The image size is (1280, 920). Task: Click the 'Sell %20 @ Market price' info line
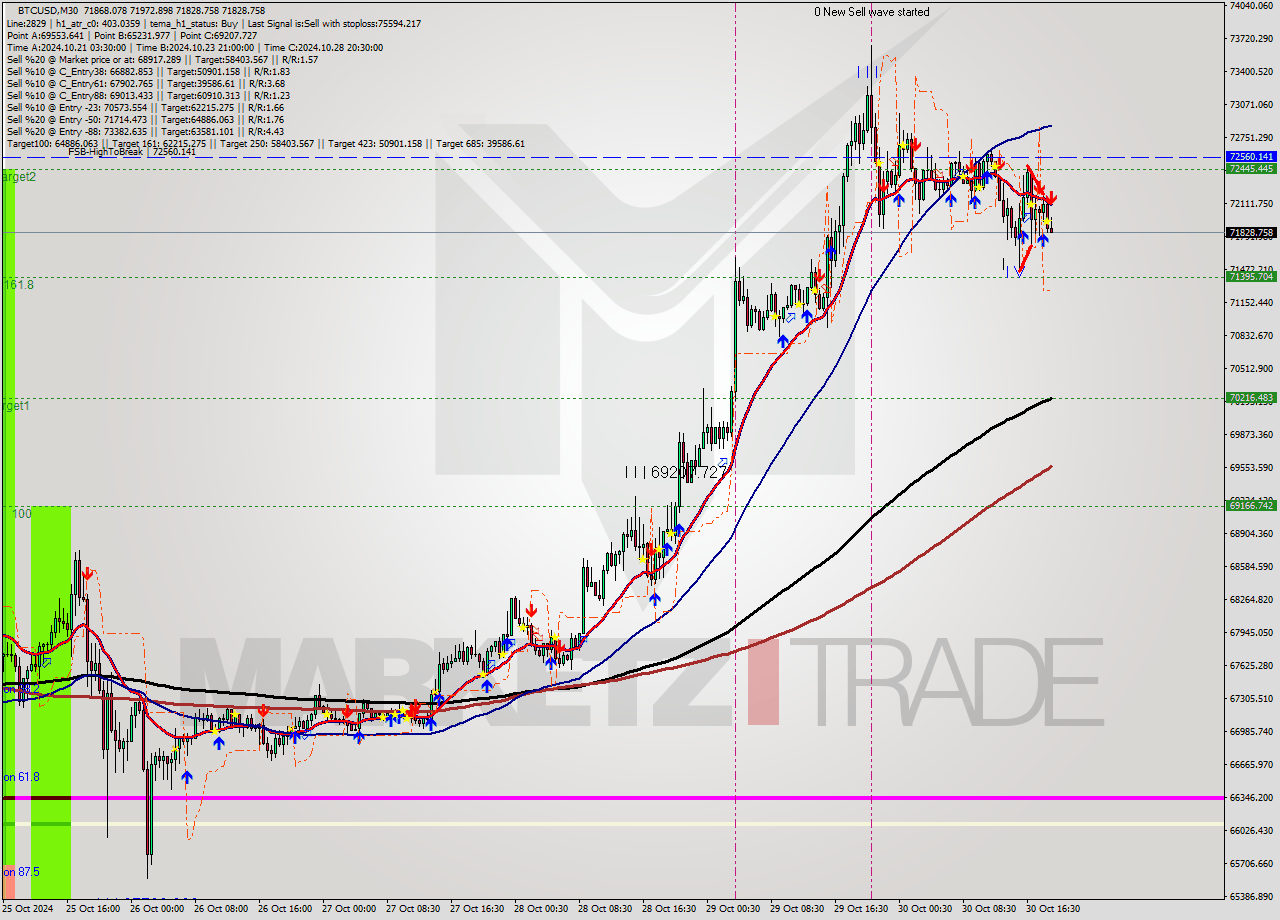(162, 59)
